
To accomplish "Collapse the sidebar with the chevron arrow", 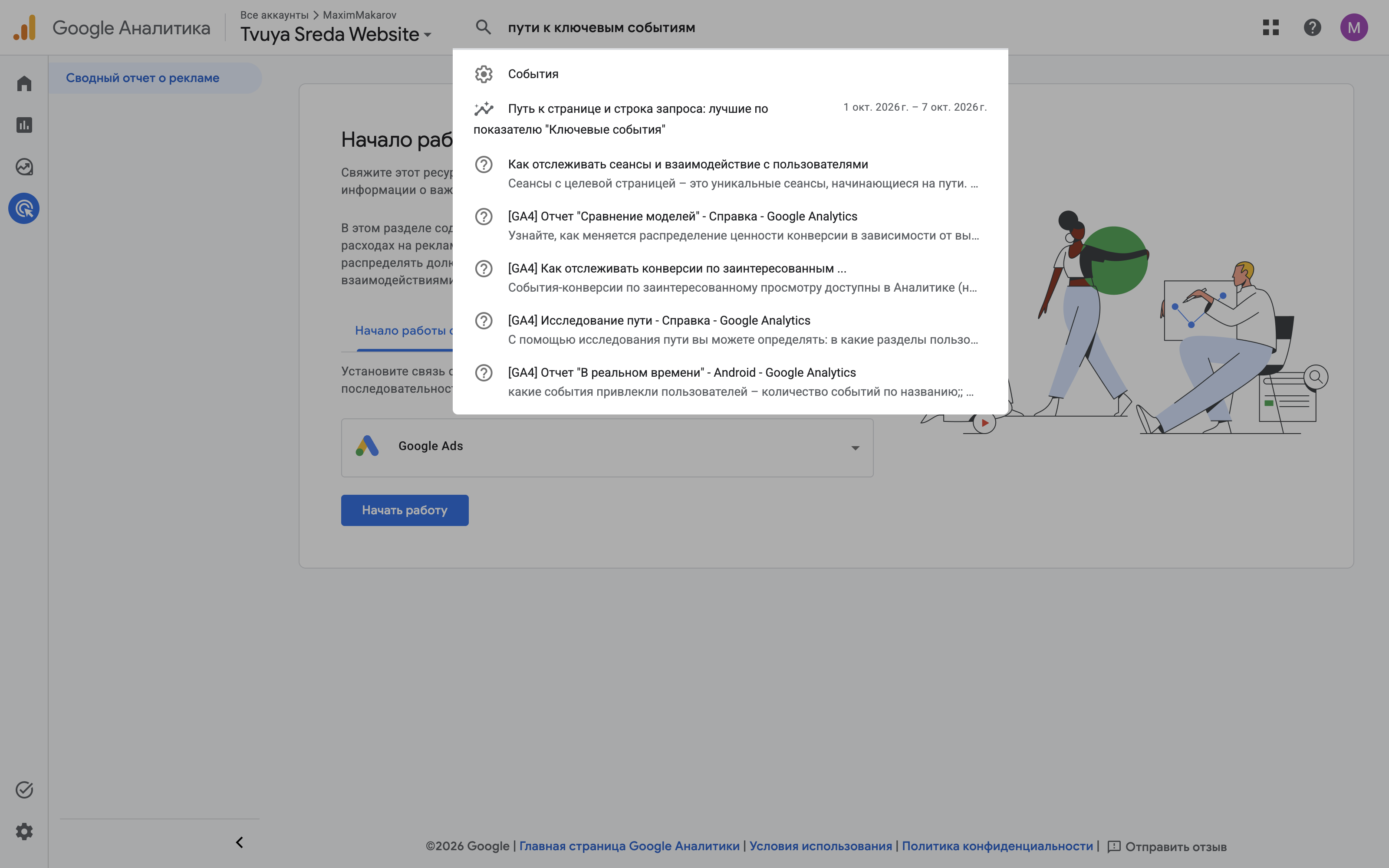I will (x=239, y=842).
